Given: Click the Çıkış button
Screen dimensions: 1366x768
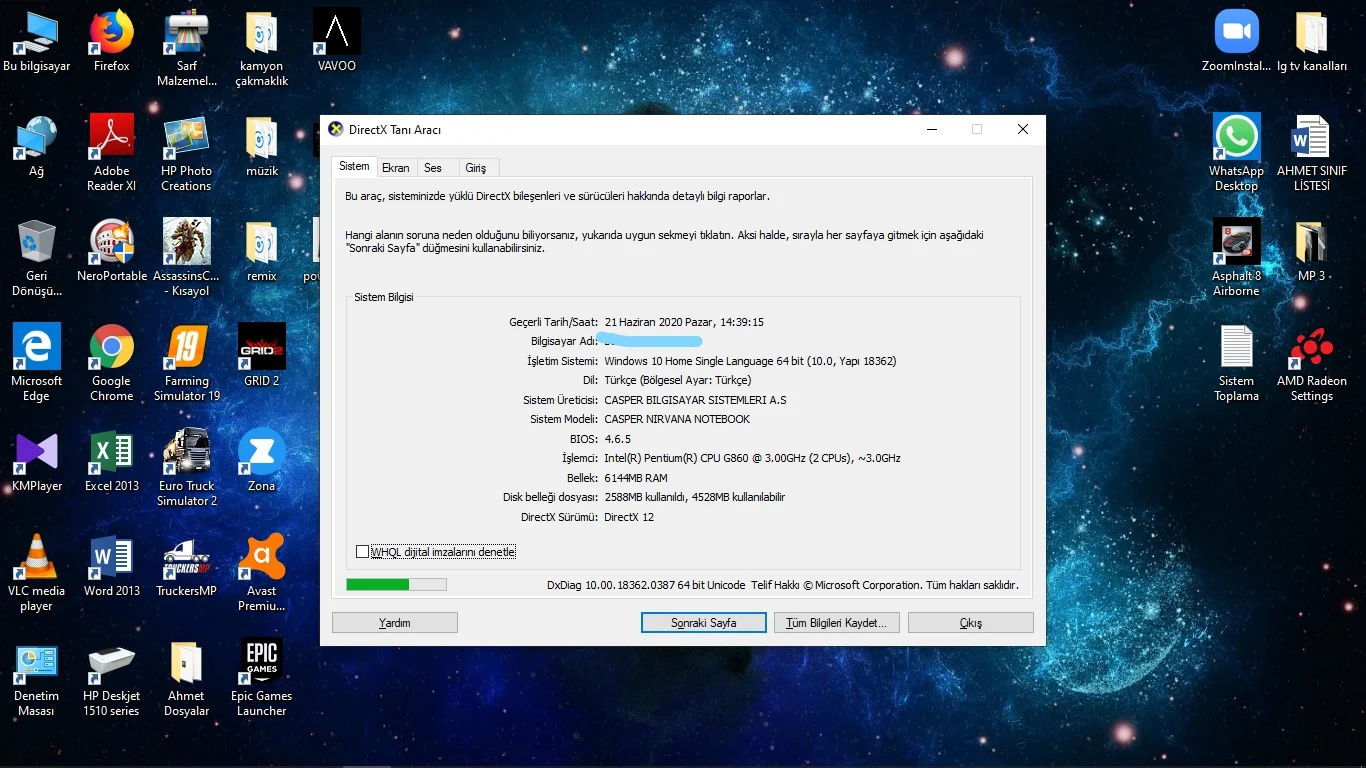Looking at the screenshot, I should 971,623.
